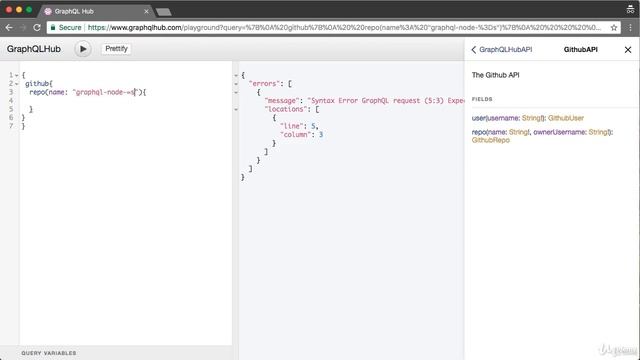The height and width of the screenshot is (360, 640).
Task: Bookmark this page with the star icon
Action: [x=614, y=28]
